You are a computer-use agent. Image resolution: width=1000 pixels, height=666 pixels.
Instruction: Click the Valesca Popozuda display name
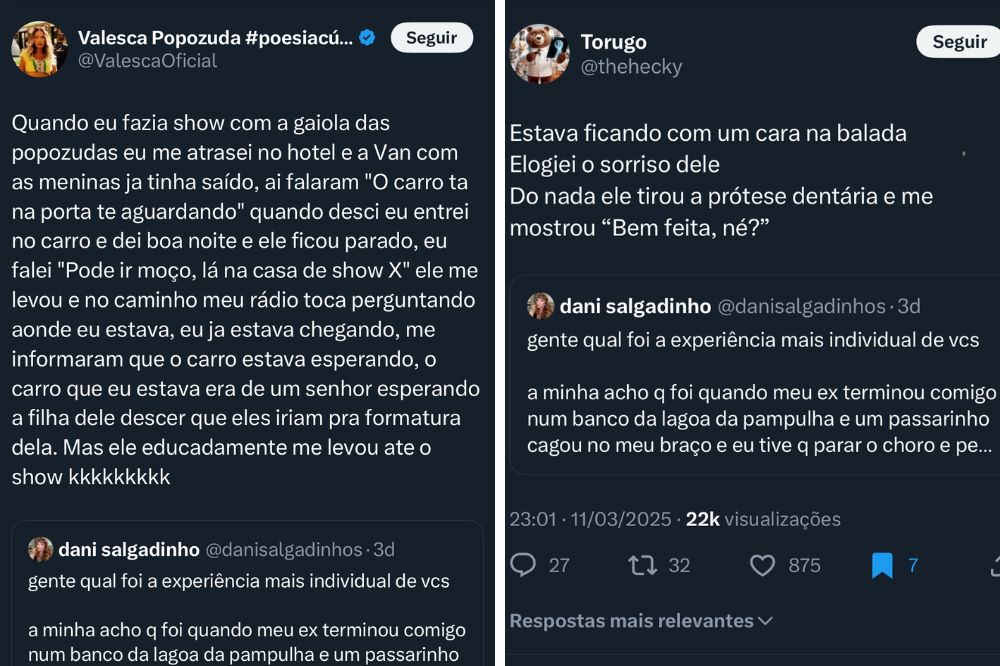tap(215, 38)
